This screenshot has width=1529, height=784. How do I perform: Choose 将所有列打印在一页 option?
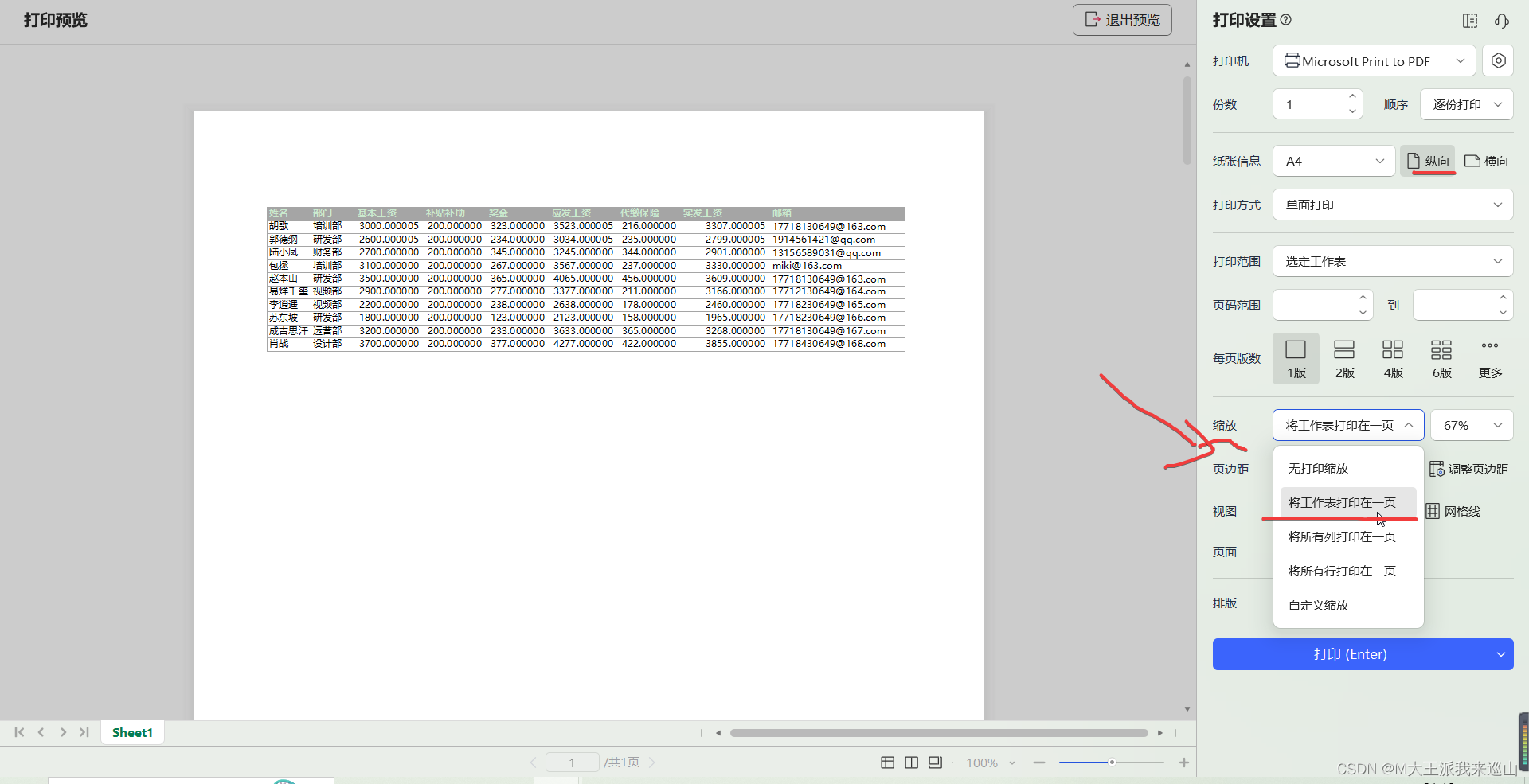[1348, 537]
